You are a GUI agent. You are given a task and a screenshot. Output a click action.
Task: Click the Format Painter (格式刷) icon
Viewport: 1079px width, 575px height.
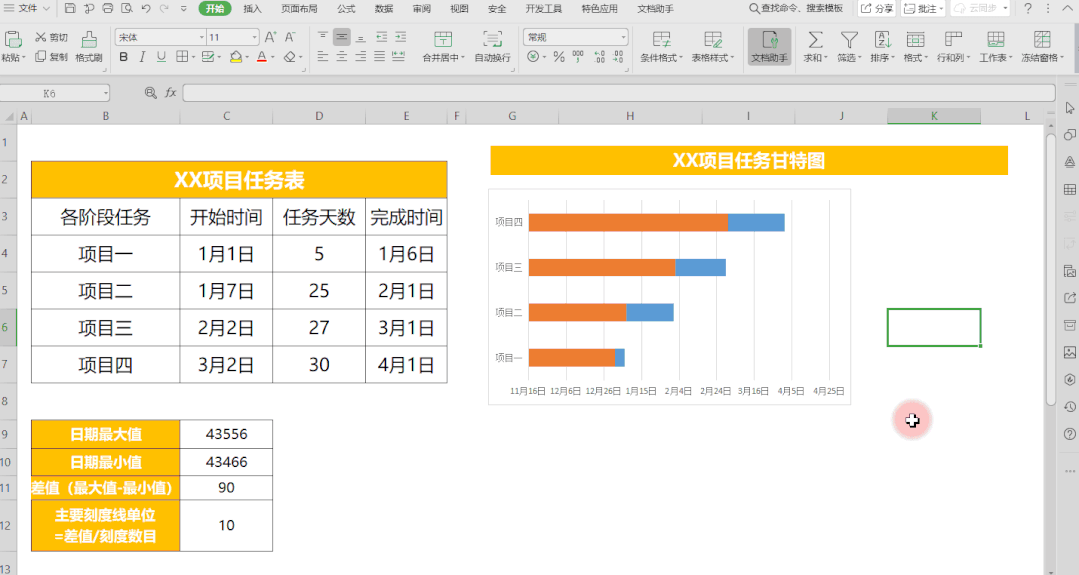click(89, 41)
